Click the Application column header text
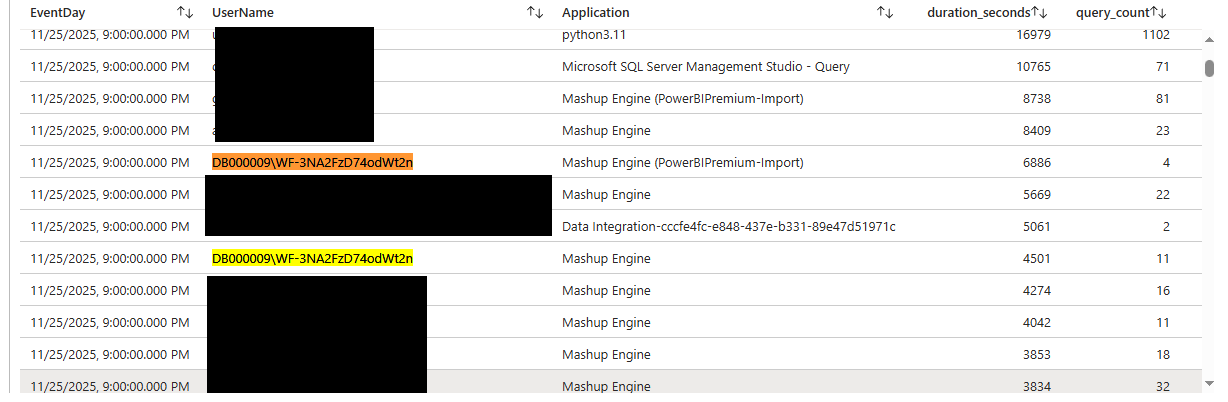This screenshot has width=1228, height=402. [596, 13]
